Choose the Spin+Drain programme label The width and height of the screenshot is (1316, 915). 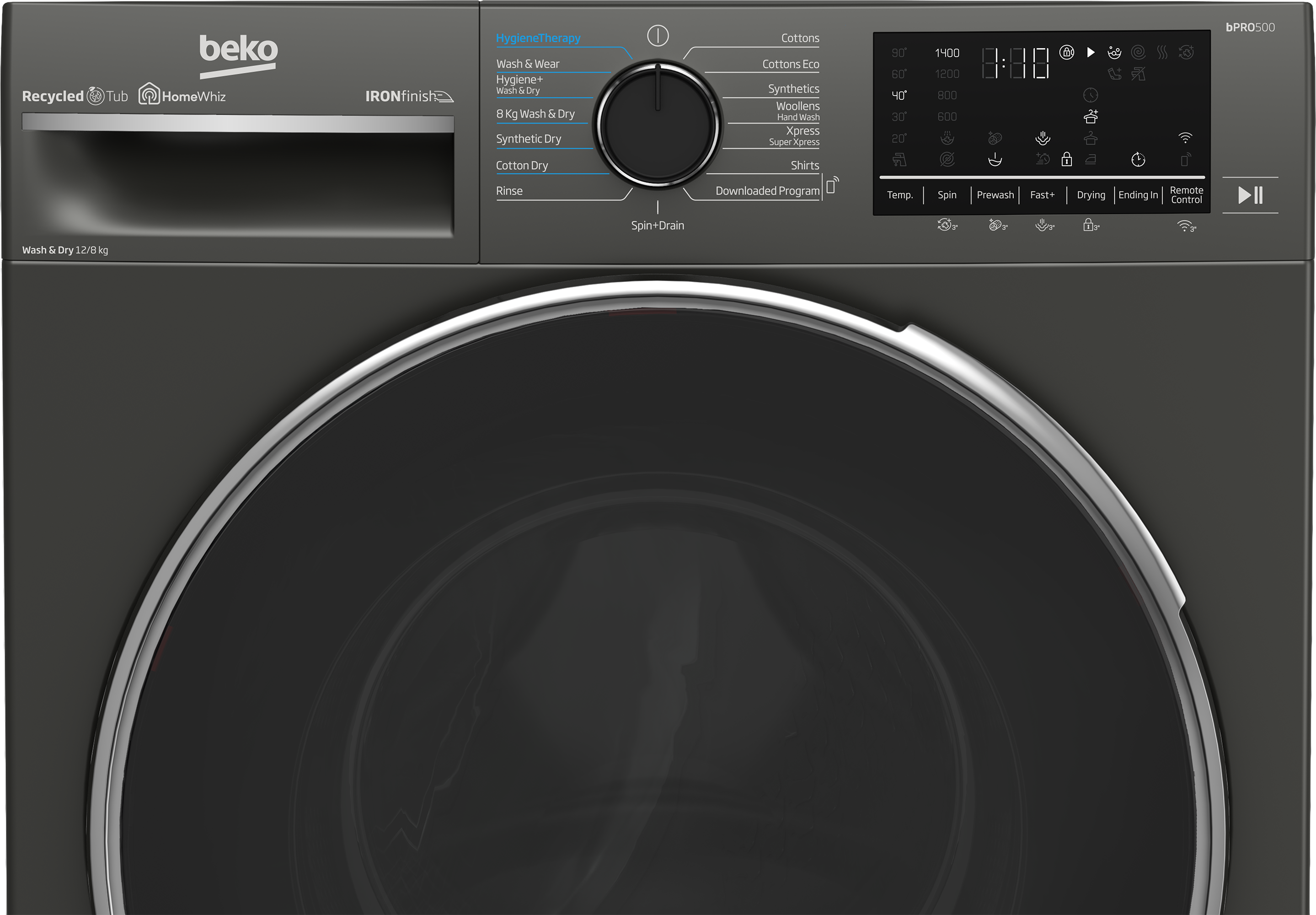[x=658, y=225]
